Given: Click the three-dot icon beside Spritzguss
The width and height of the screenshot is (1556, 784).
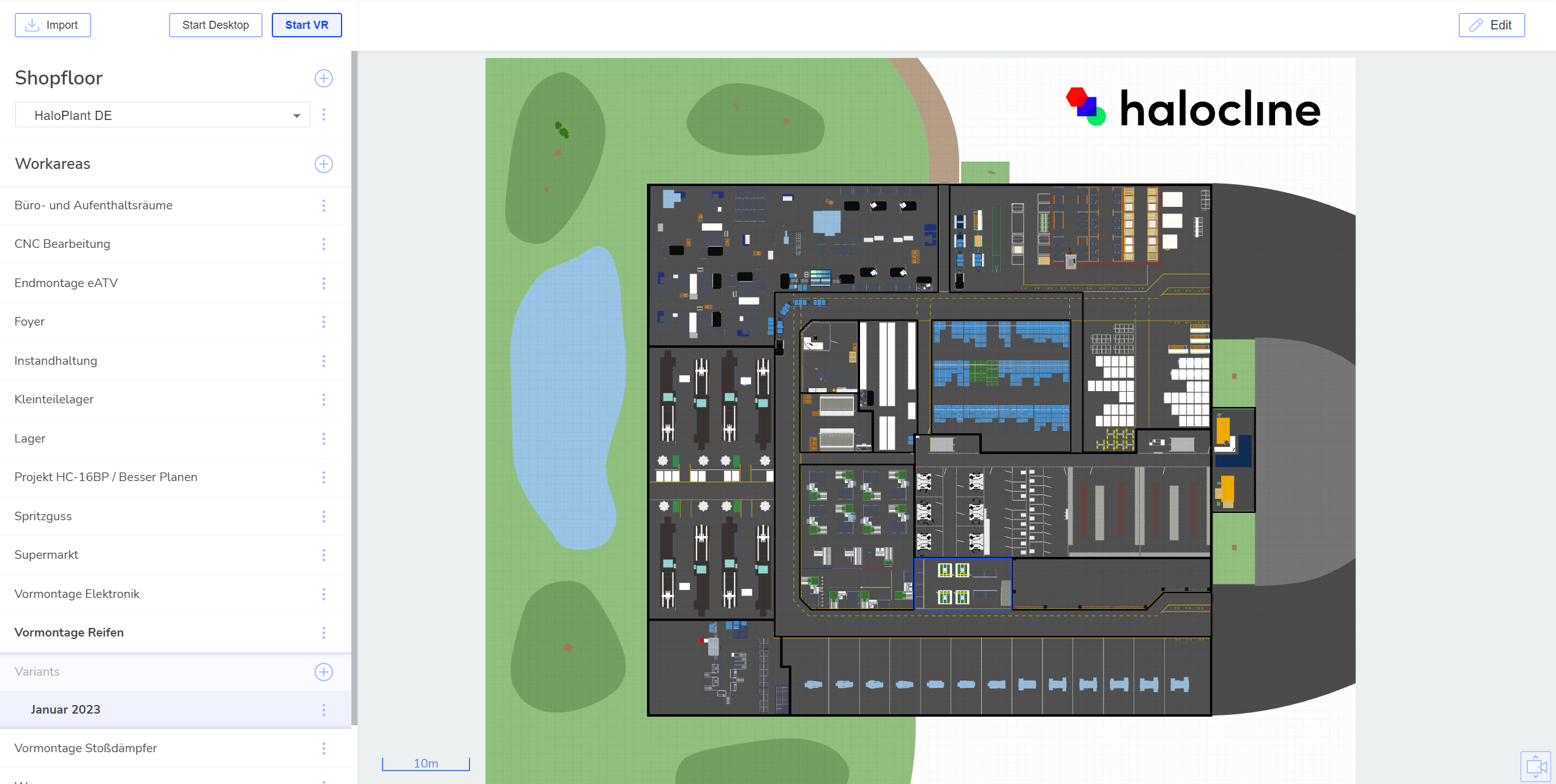Looking at the screenshot, I should tap(323, 516).
